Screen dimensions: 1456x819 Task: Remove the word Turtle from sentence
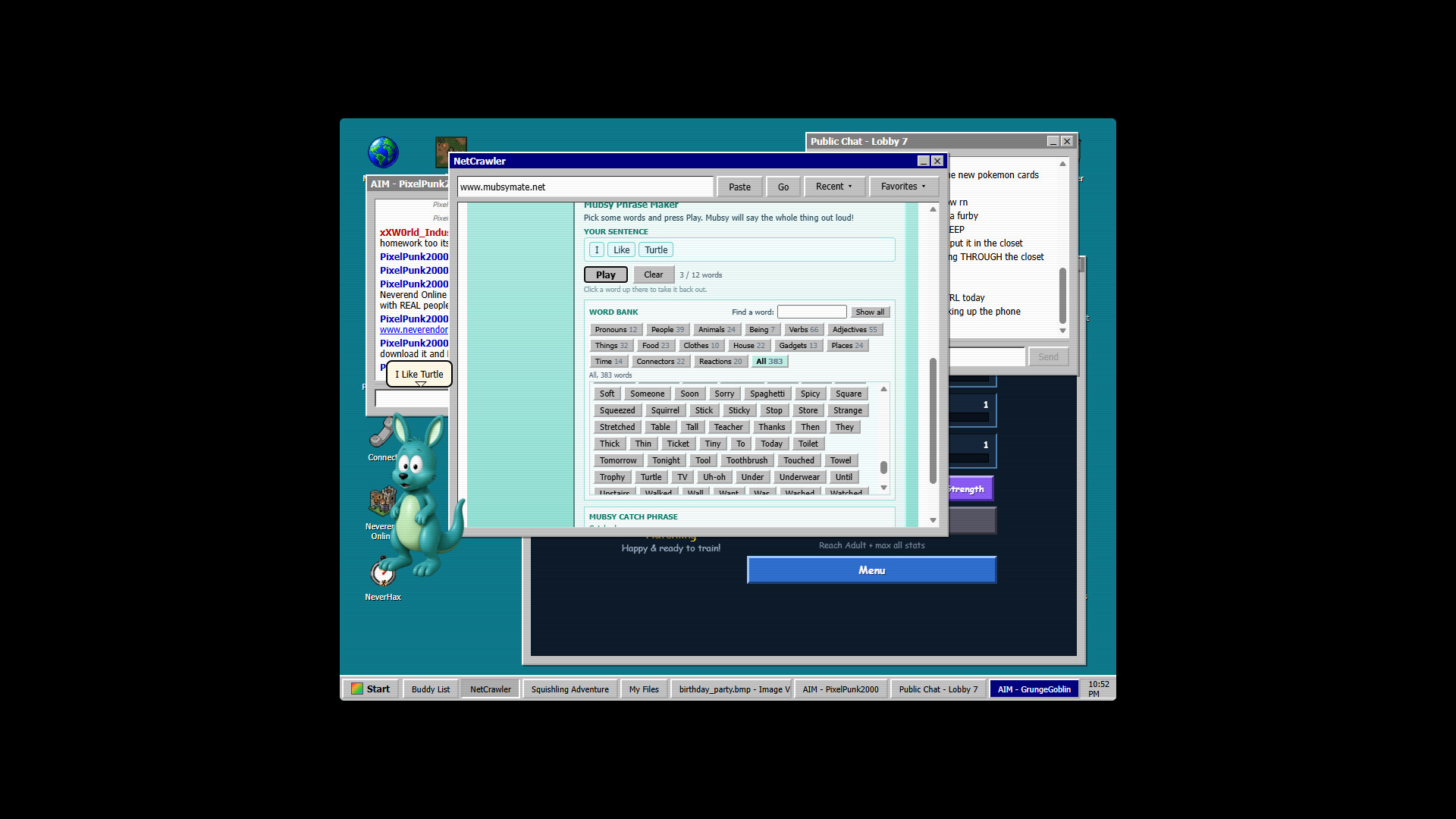point(656,249)
